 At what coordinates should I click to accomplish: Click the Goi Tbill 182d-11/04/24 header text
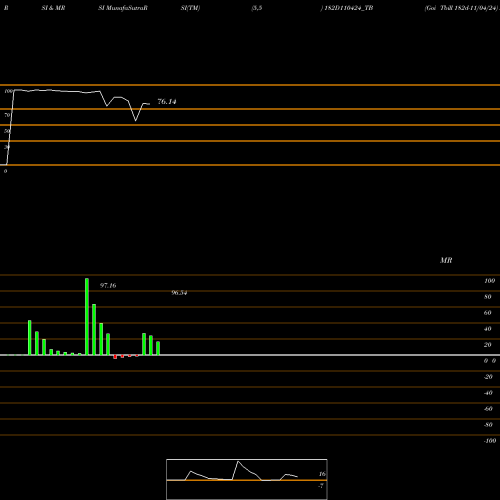coord(461,8)
